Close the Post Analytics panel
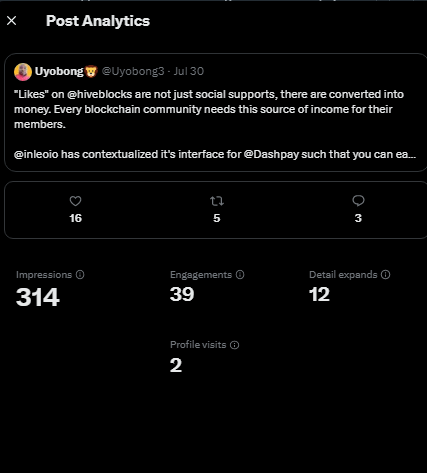 [x=12, y=21]
